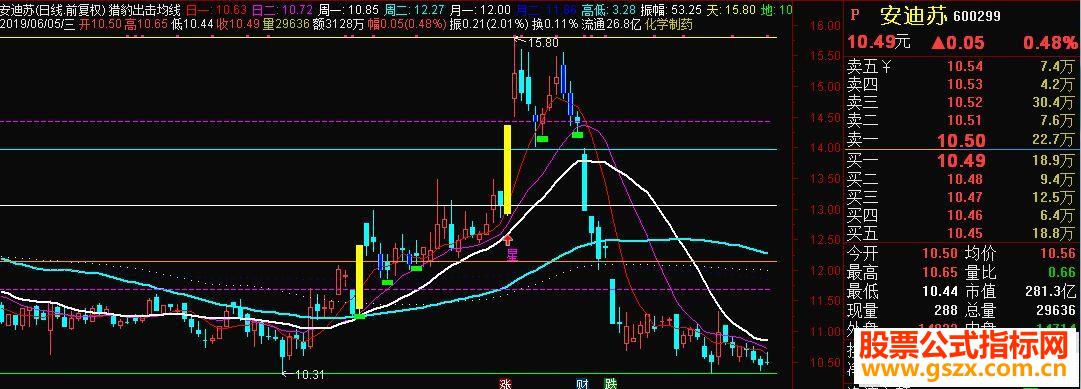
Task: Click the 卖二 ask price 10.51
Action: tap(963, 121)
